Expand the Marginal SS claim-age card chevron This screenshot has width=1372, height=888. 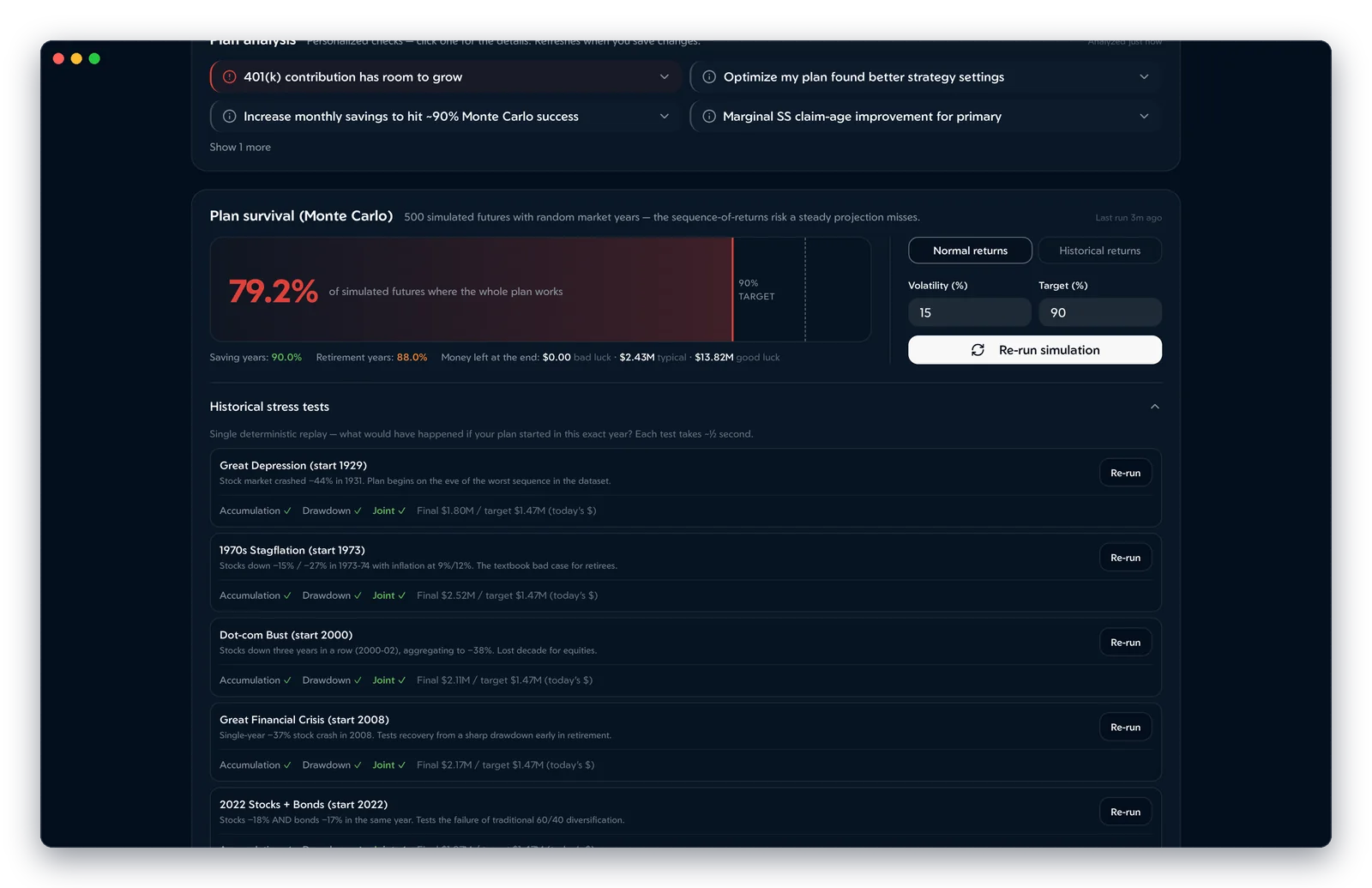1144,117
